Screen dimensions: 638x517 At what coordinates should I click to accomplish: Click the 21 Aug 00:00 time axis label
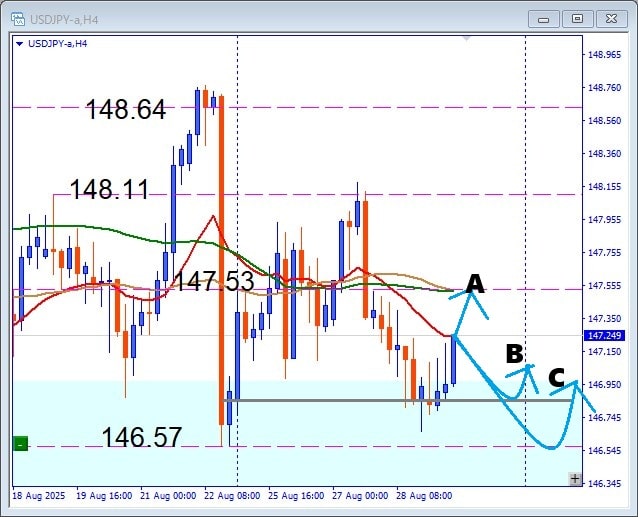tap(168, 496)
